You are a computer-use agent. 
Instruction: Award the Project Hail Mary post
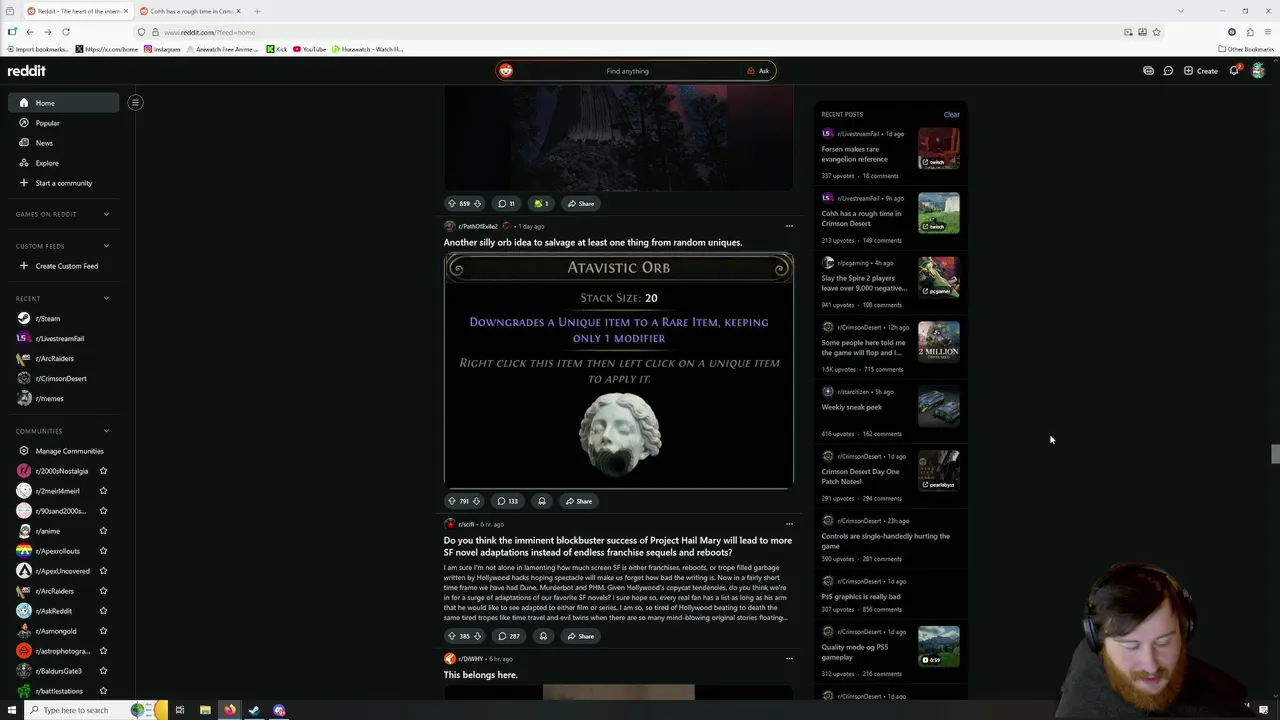click(543, 636)
